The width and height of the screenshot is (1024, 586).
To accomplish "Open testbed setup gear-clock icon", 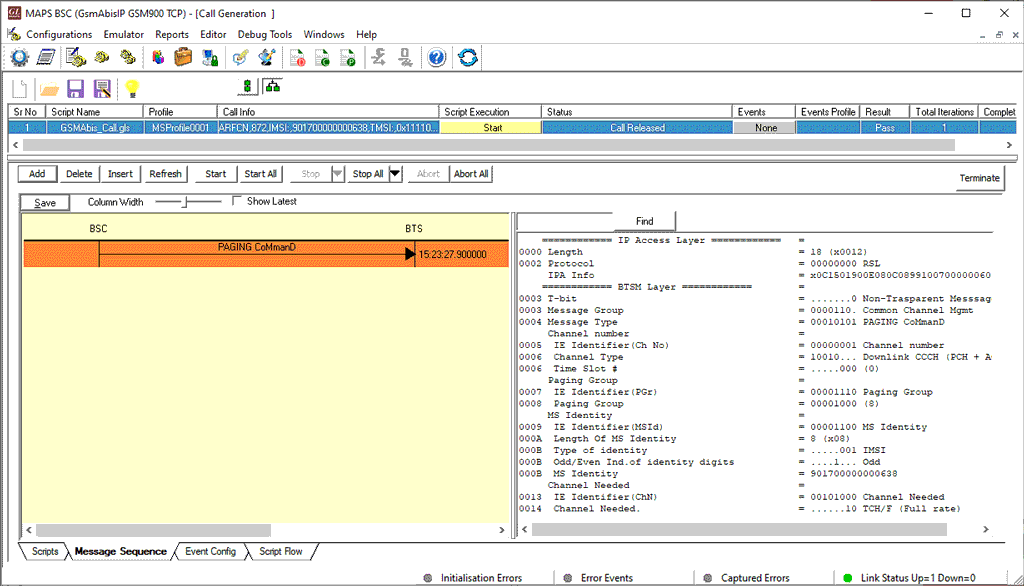I will 20,57.
